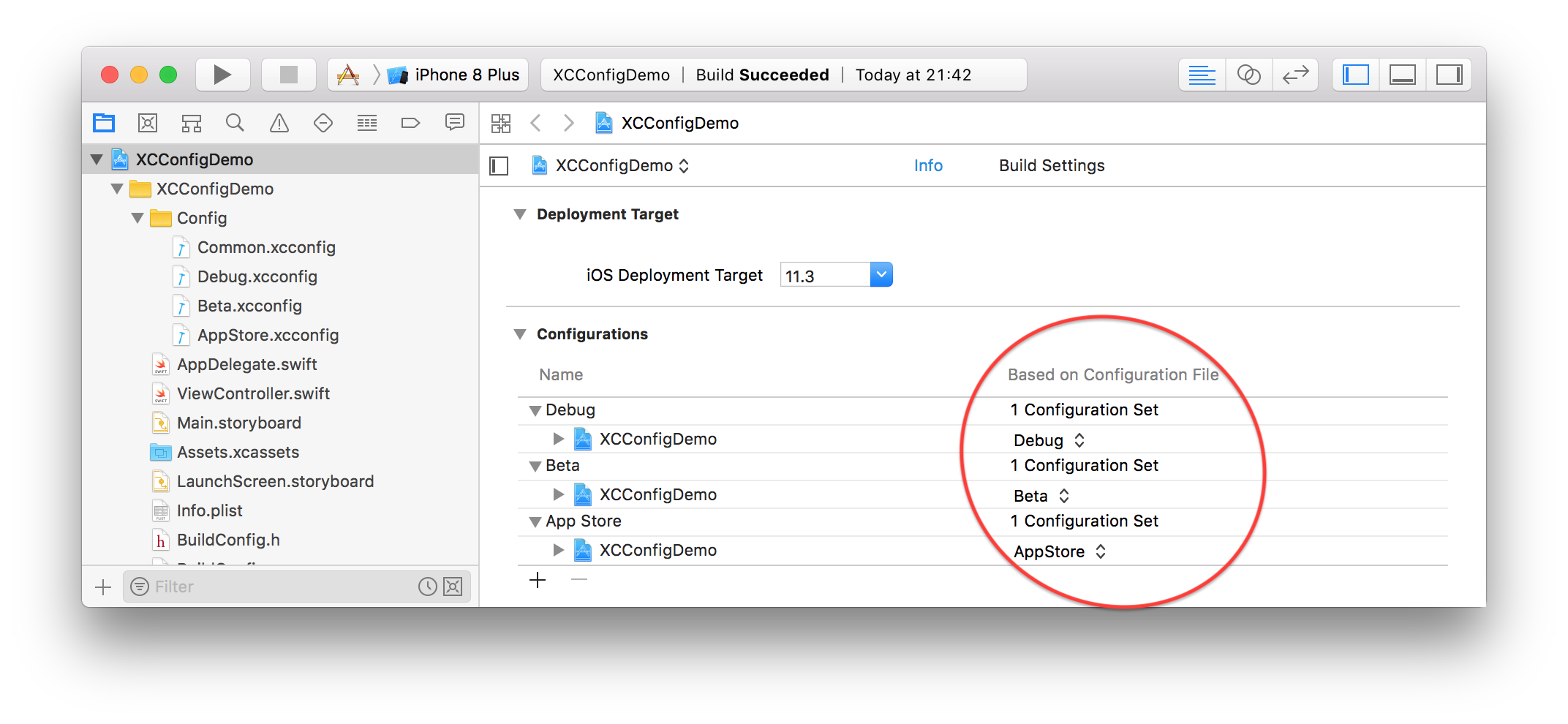1568x724 pixels.
Task: Open the Symbol navigator hierarchy icon
Action: (192, 123)
